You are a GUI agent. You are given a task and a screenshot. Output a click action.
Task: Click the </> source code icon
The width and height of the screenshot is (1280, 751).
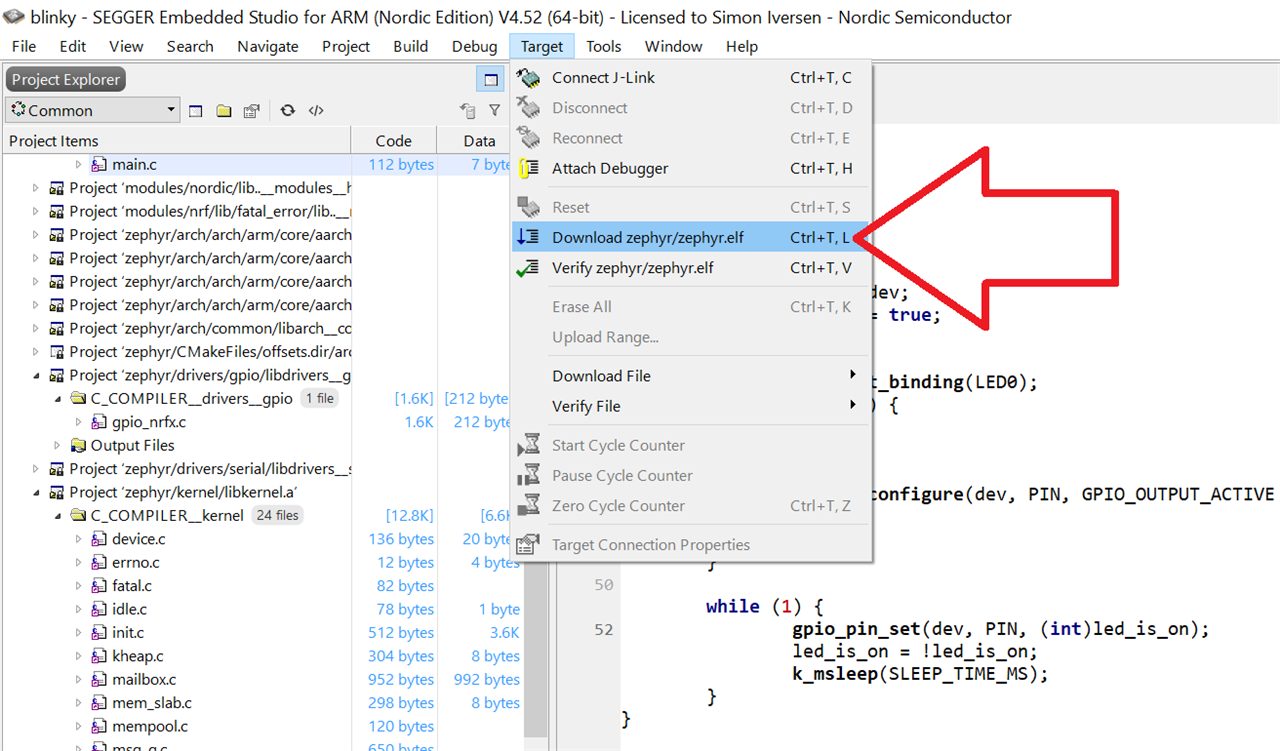point(316,111)
